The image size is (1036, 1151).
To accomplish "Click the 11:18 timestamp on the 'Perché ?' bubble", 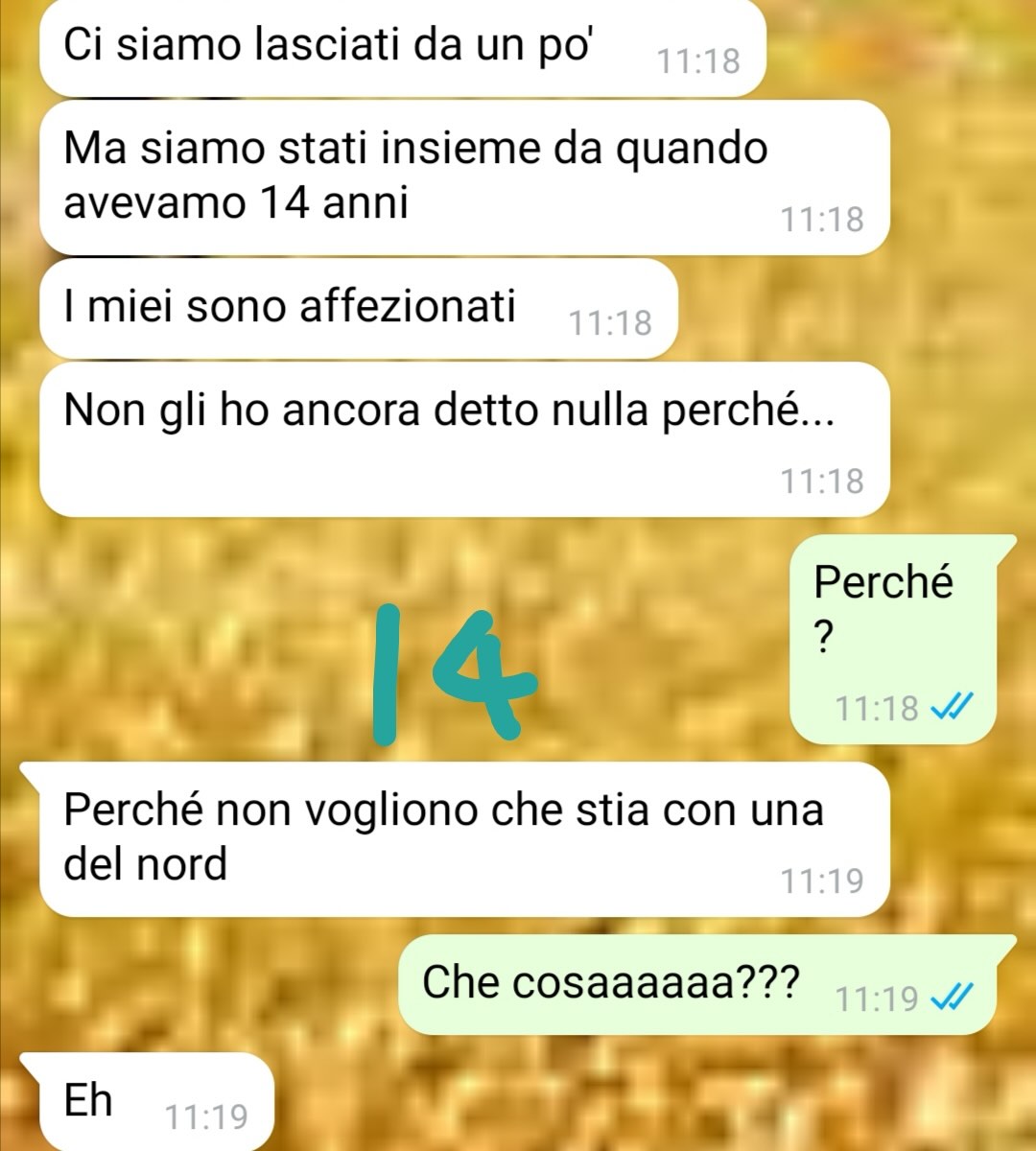I will tap(877, 709).
